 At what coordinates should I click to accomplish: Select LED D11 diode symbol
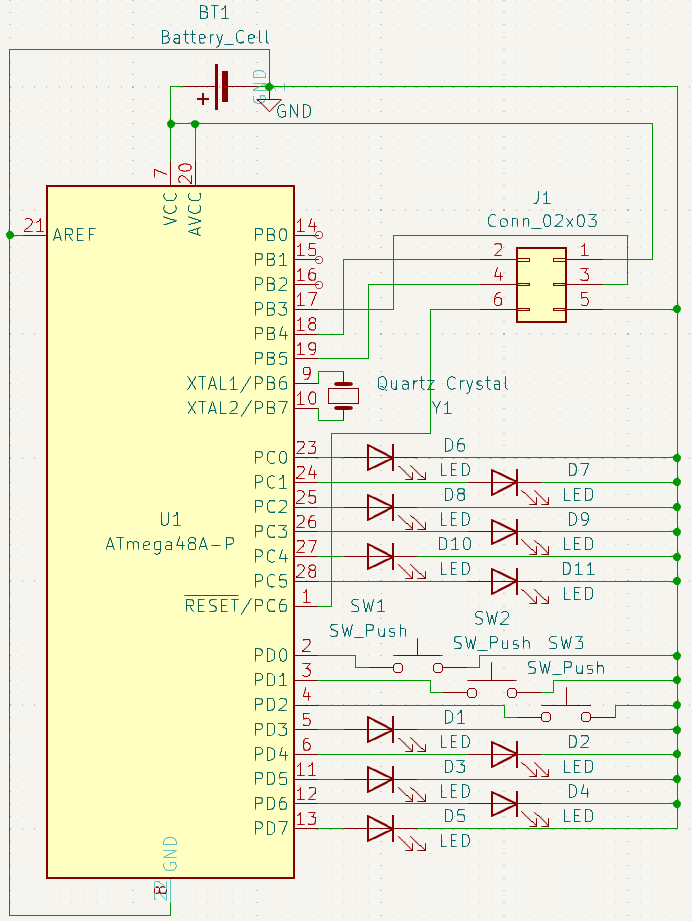(x=504, y=581)
